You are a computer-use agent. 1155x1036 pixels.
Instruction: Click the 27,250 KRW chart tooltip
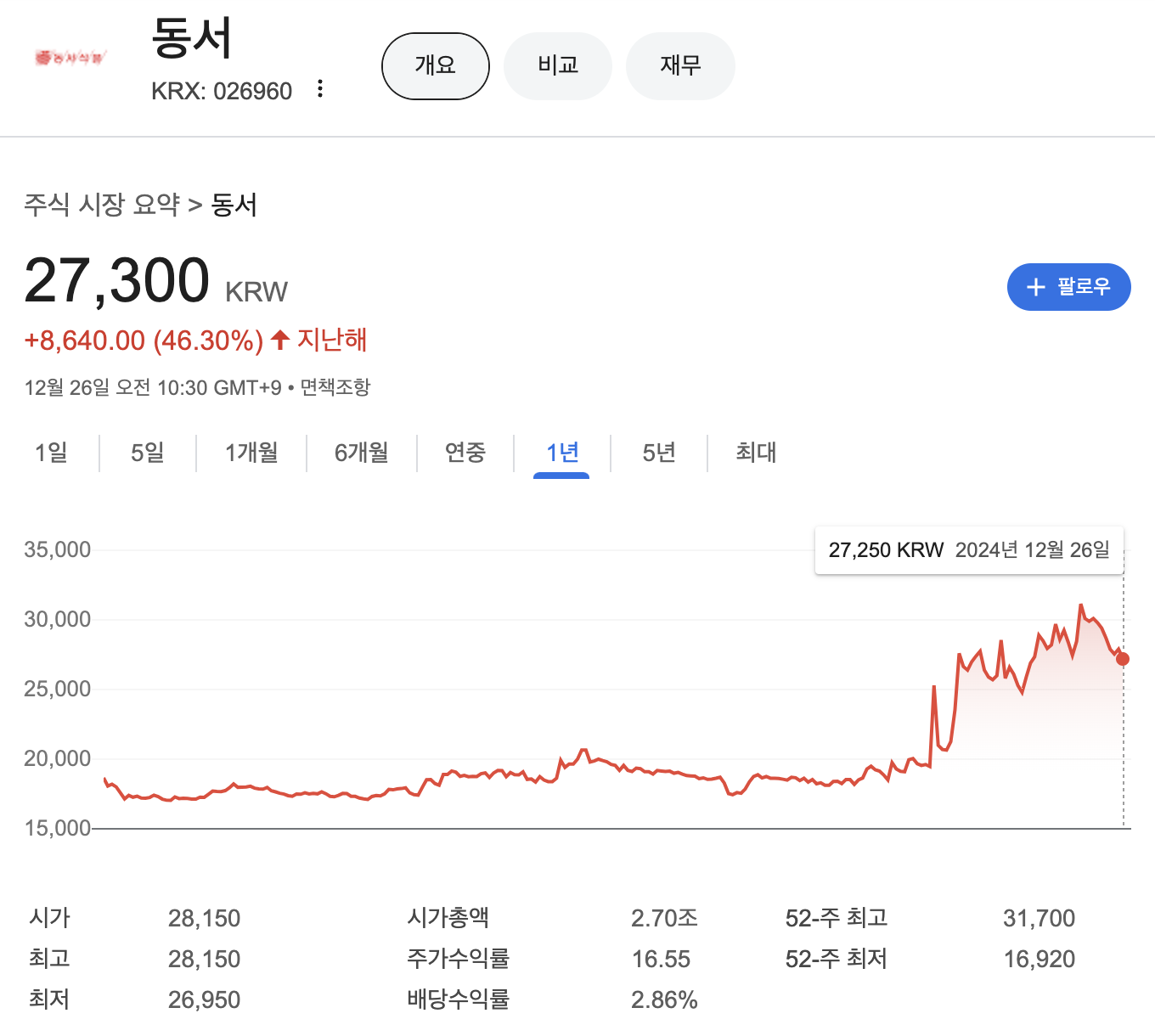[969, 550]
